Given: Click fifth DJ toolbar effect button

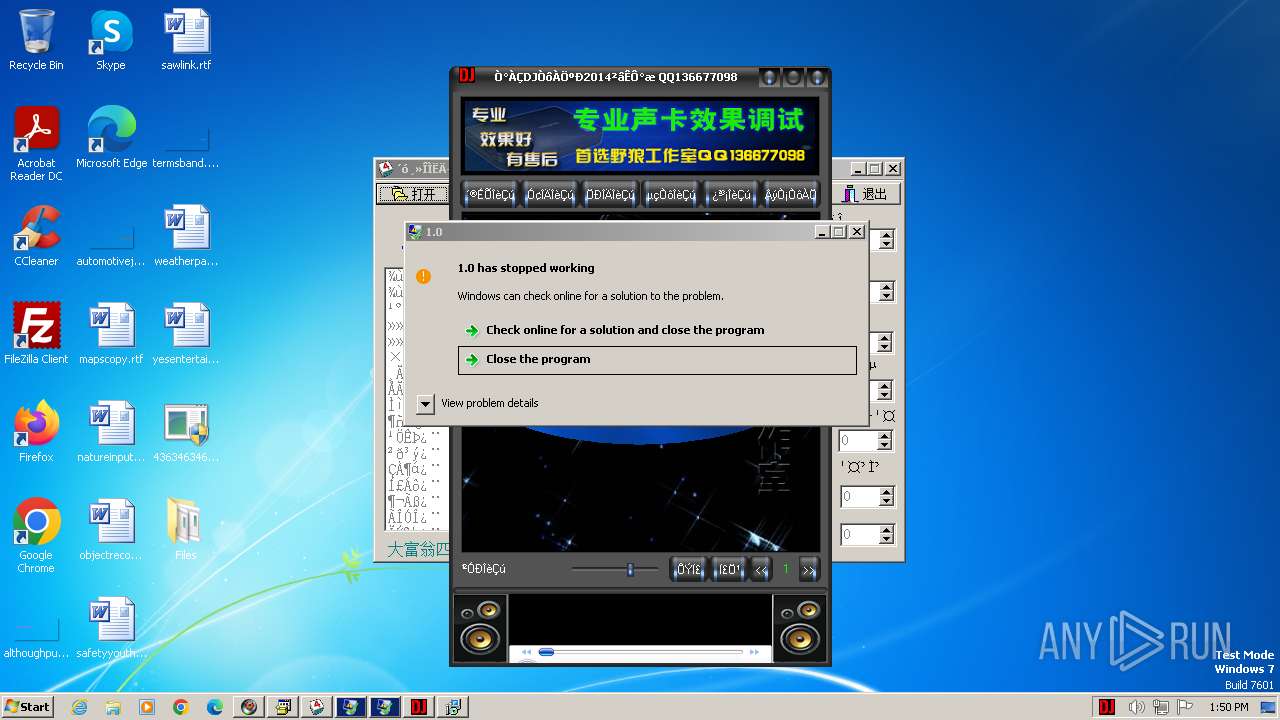Looking at the screenshot, I should point(731,195).
